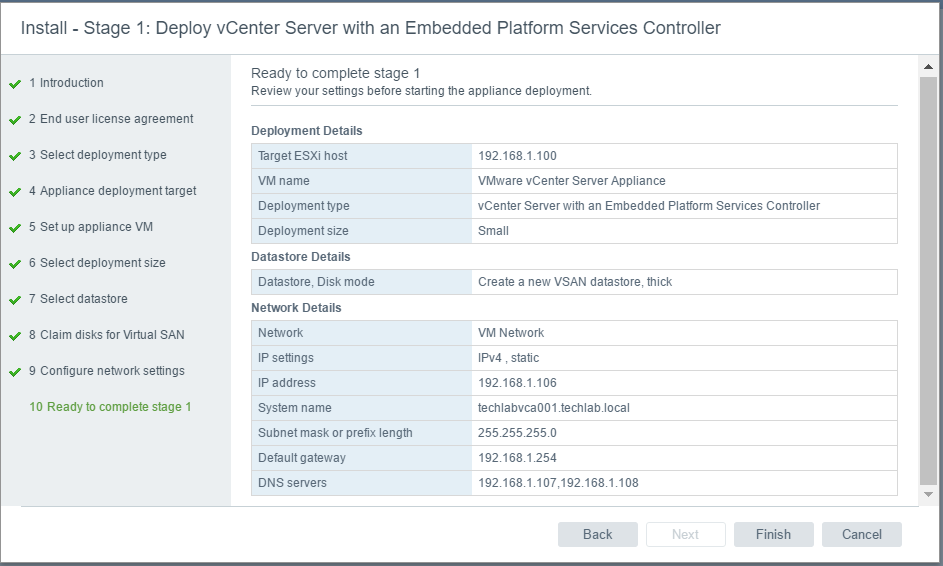The width and height of the screenshot is (943, 566).
Task: Go to step 6 Select deployment size
Action: point(97,263)
